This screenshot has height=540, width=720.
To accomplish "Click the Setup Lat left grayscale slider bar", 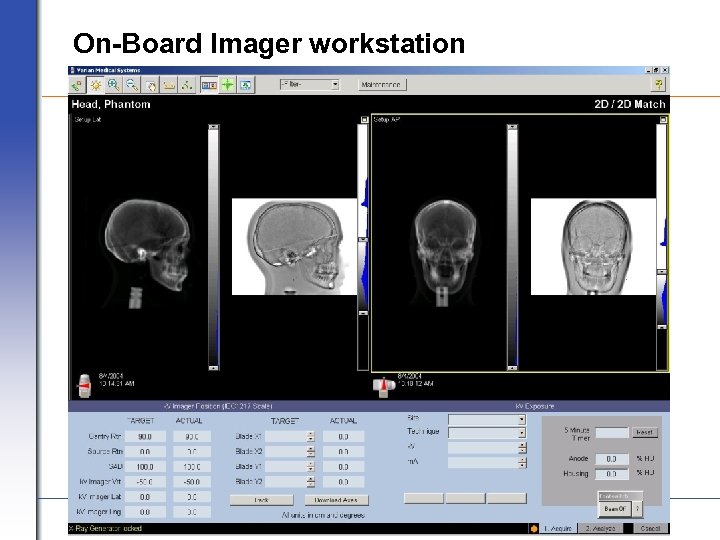I will (x=214, y=247).
